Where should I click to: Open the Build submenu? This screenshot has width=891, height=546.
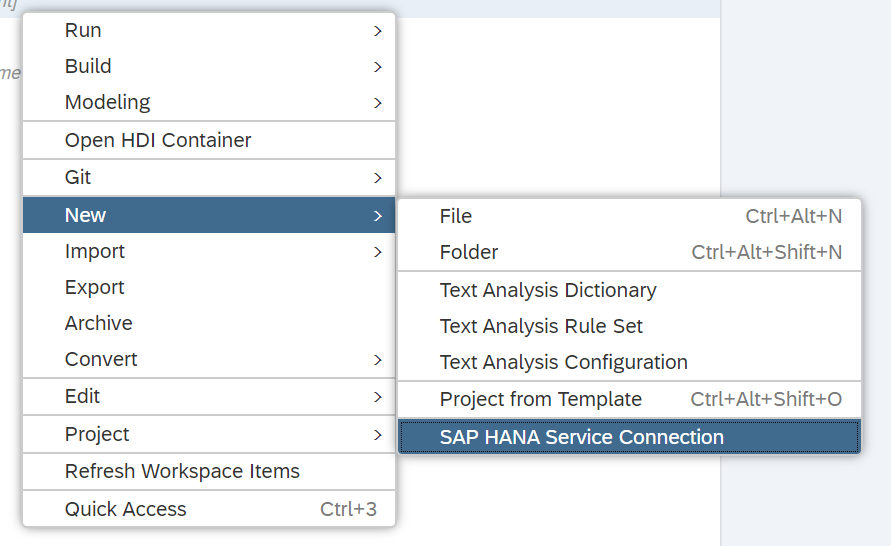(x=209, y=66)
